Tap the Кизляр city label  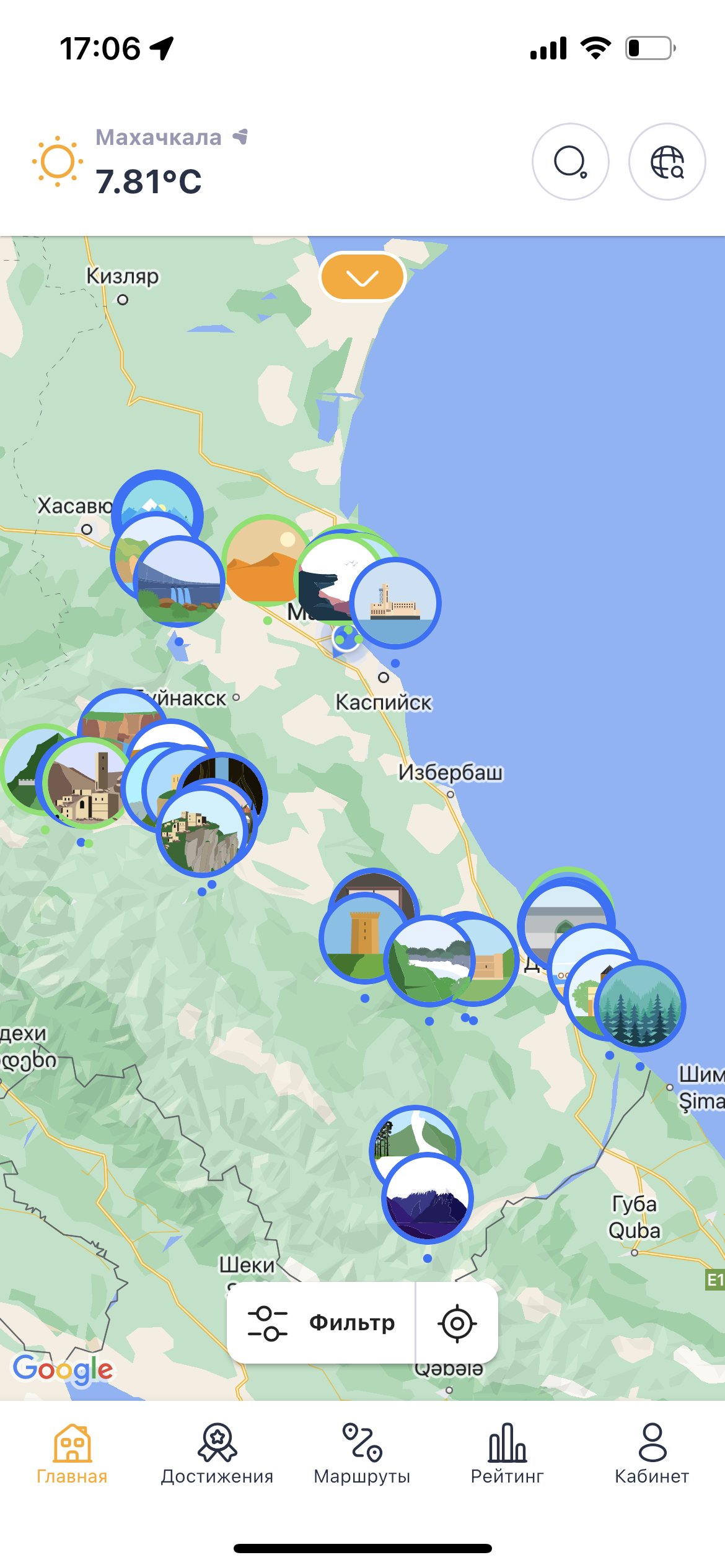(123, 276)
